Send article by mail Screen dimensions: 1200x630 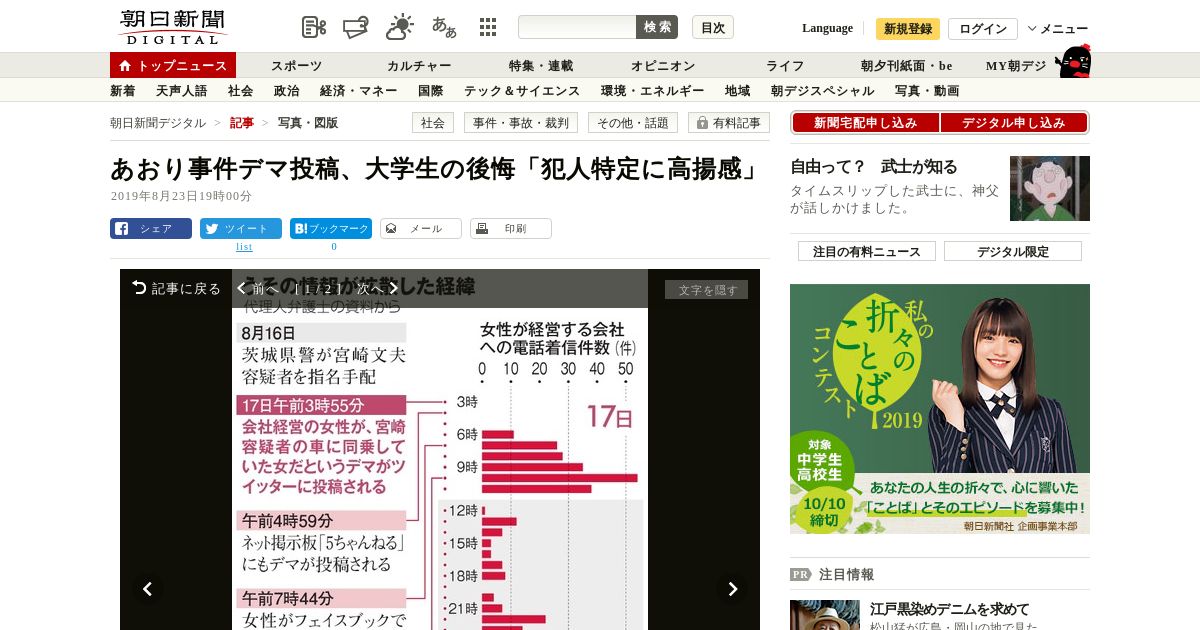421,229
